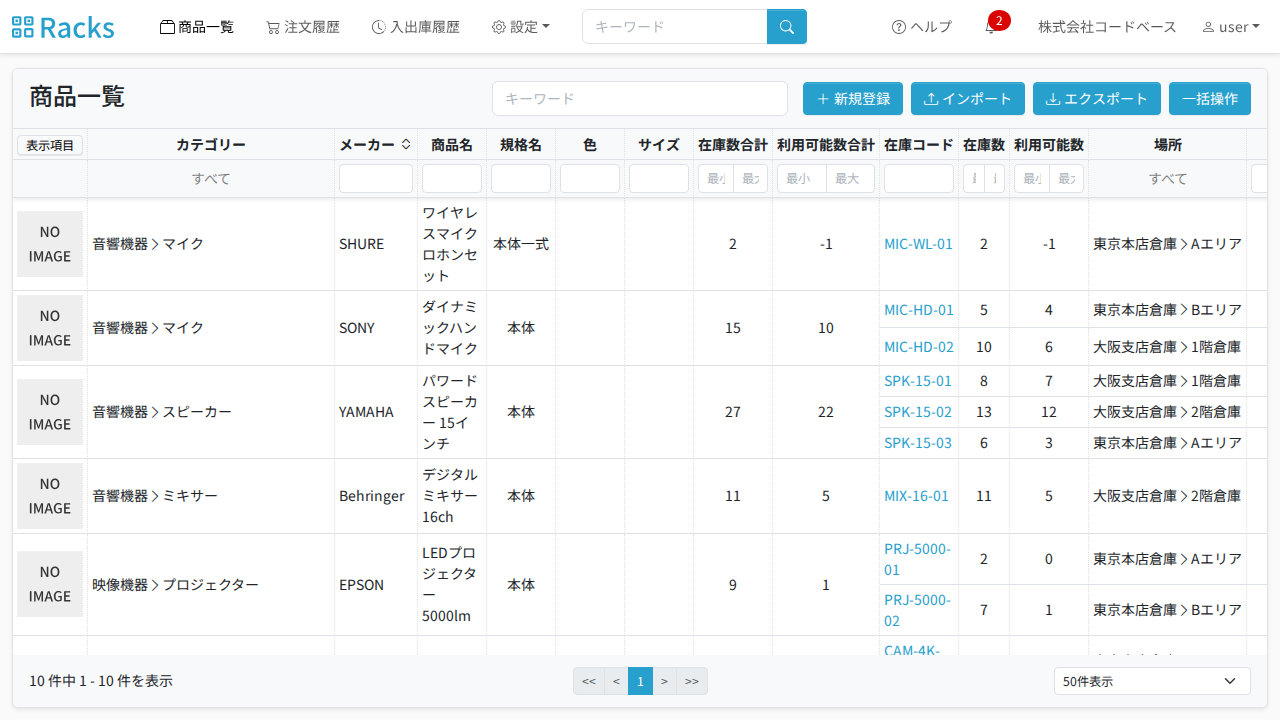Go to last page with >> button
This screenshot has width=1280, height=720.
coord(692,681)
